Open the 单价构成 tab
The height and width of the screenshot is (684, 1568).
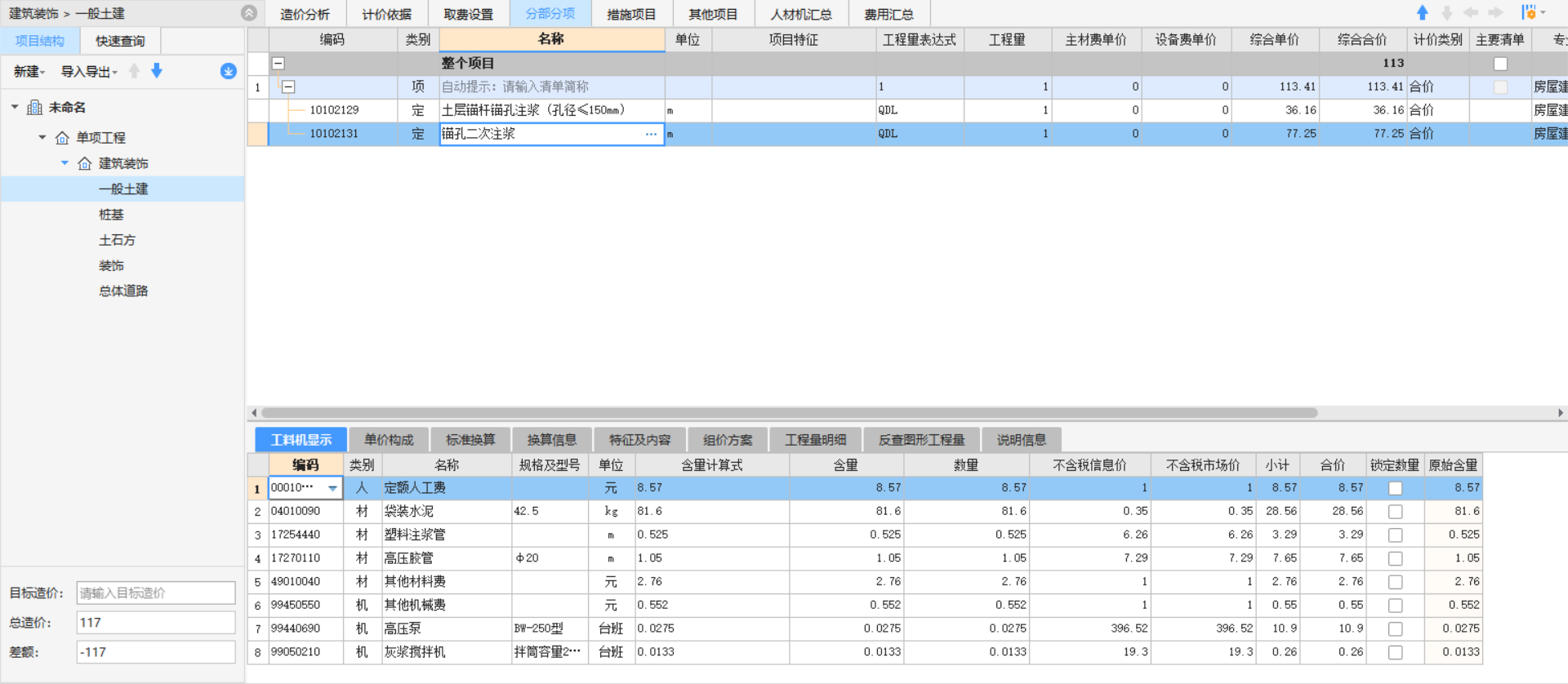pyautogui.click(x=389, y=440)
